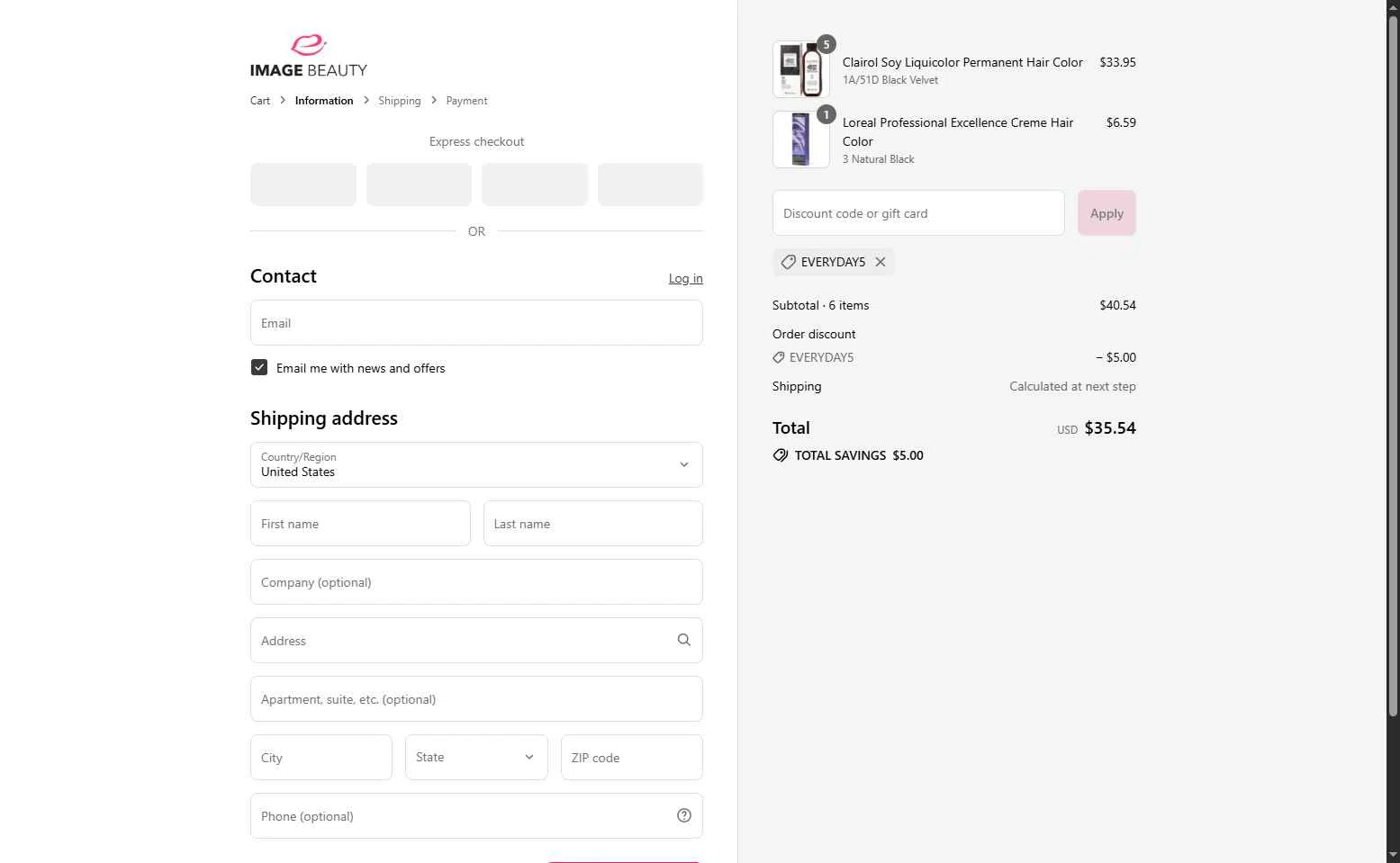The width and height of the screenshot is (1400, 863).
Task: Focus the Discount code or gift card field
Action: click(918, 213)
